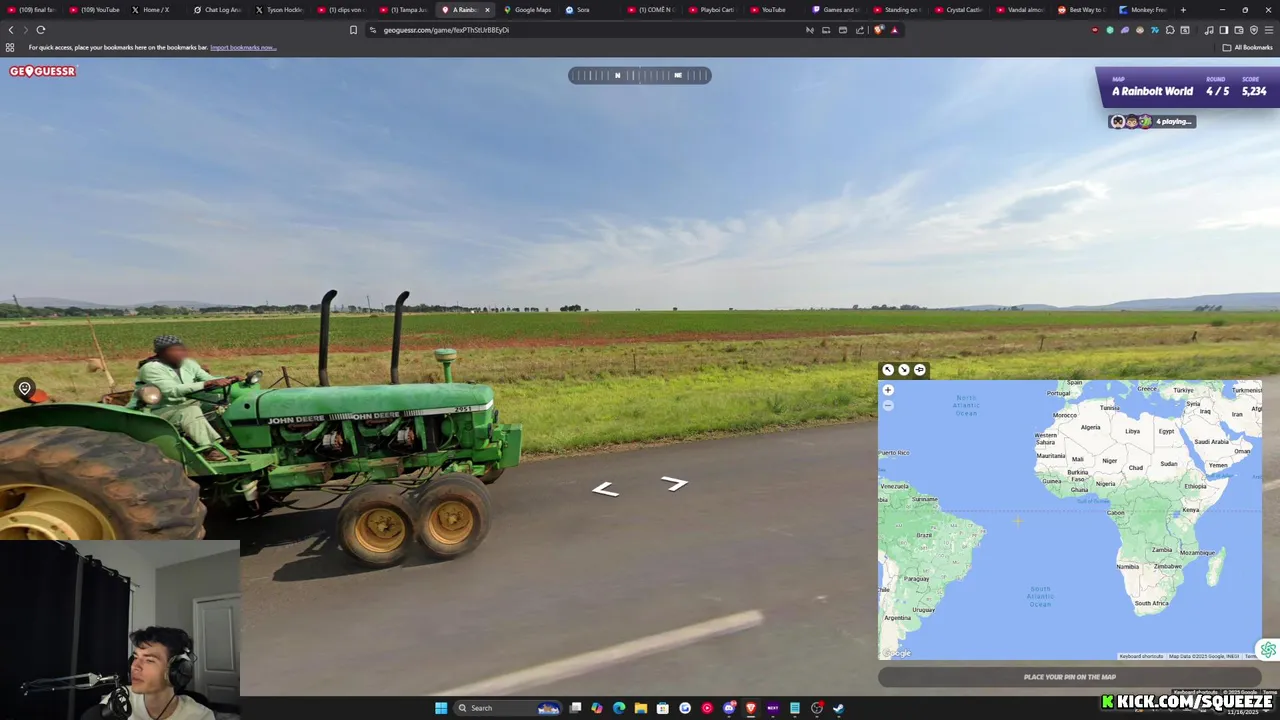Click the compass bar at the top

(640, 75)
